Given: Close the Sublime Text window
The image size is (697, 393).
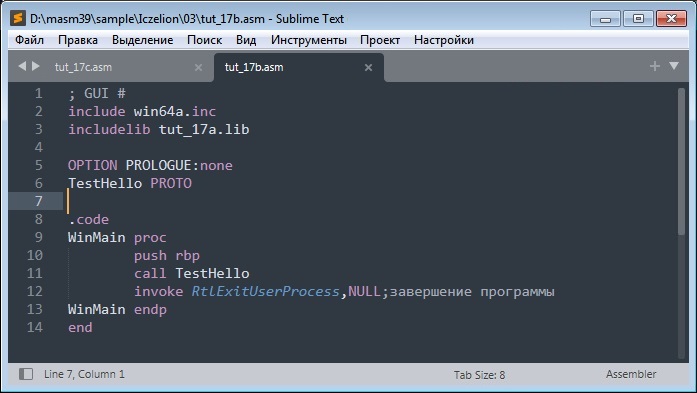Looking at the screenshot, I should 671,19.
